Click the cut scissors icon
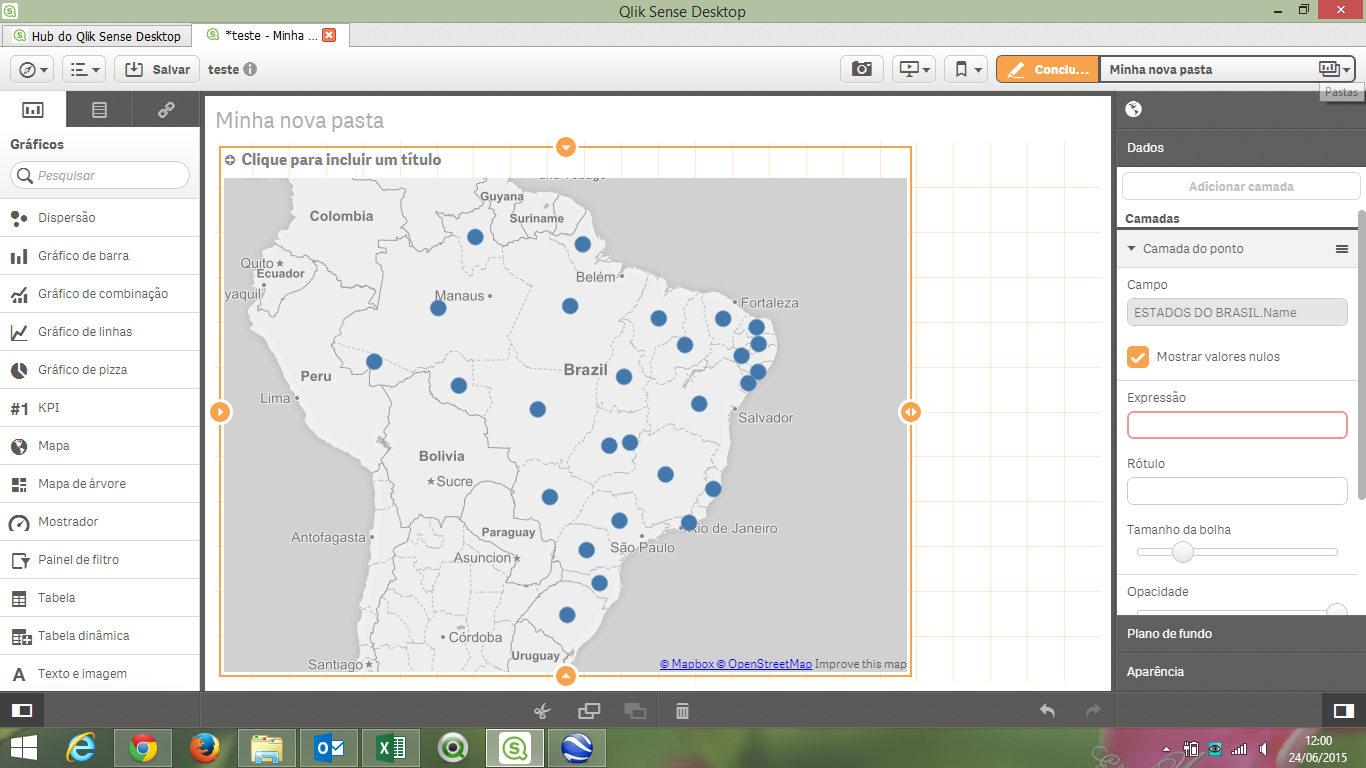The height and width of the screenshot is (768, 1366). (542, 711)
